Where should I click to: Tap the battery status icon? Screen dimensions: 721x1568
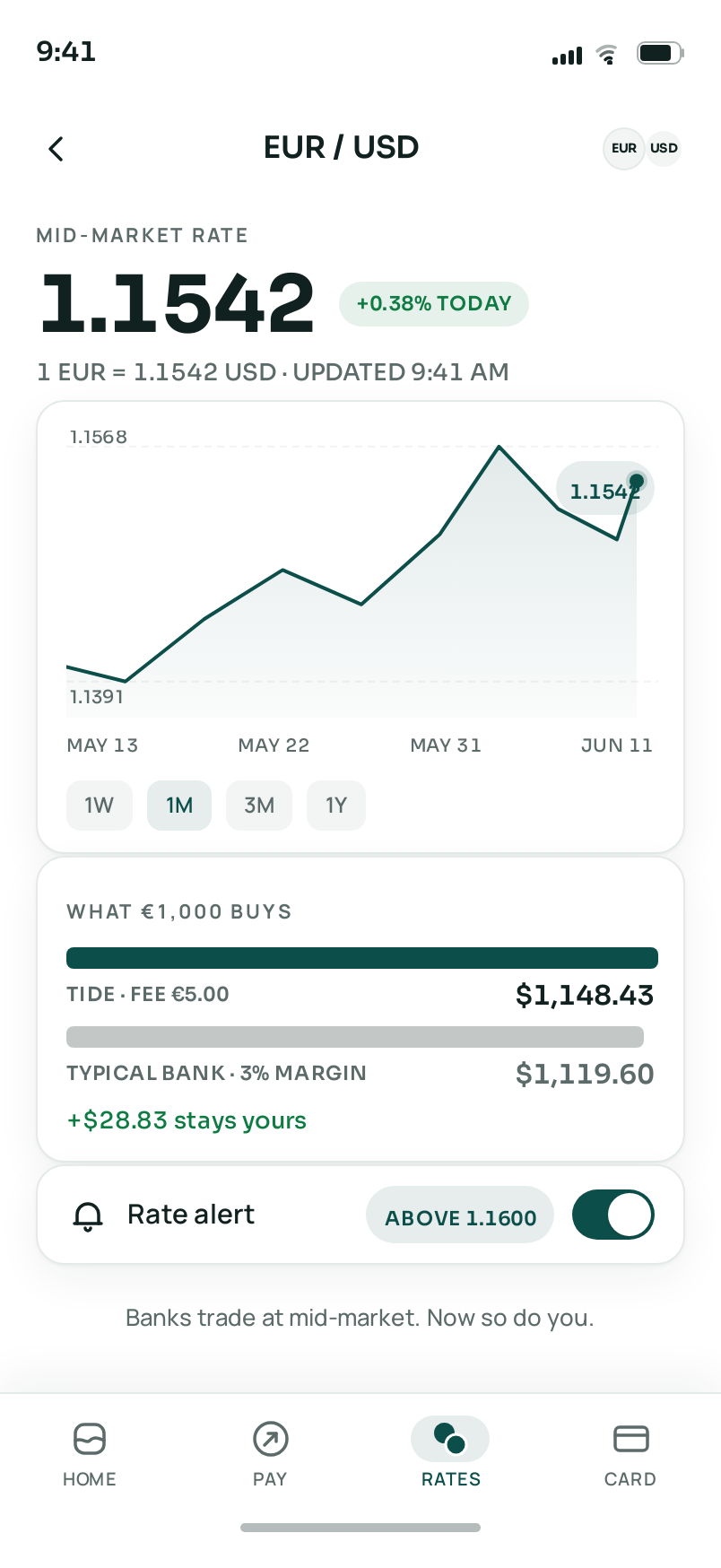[x=660, y=54]
